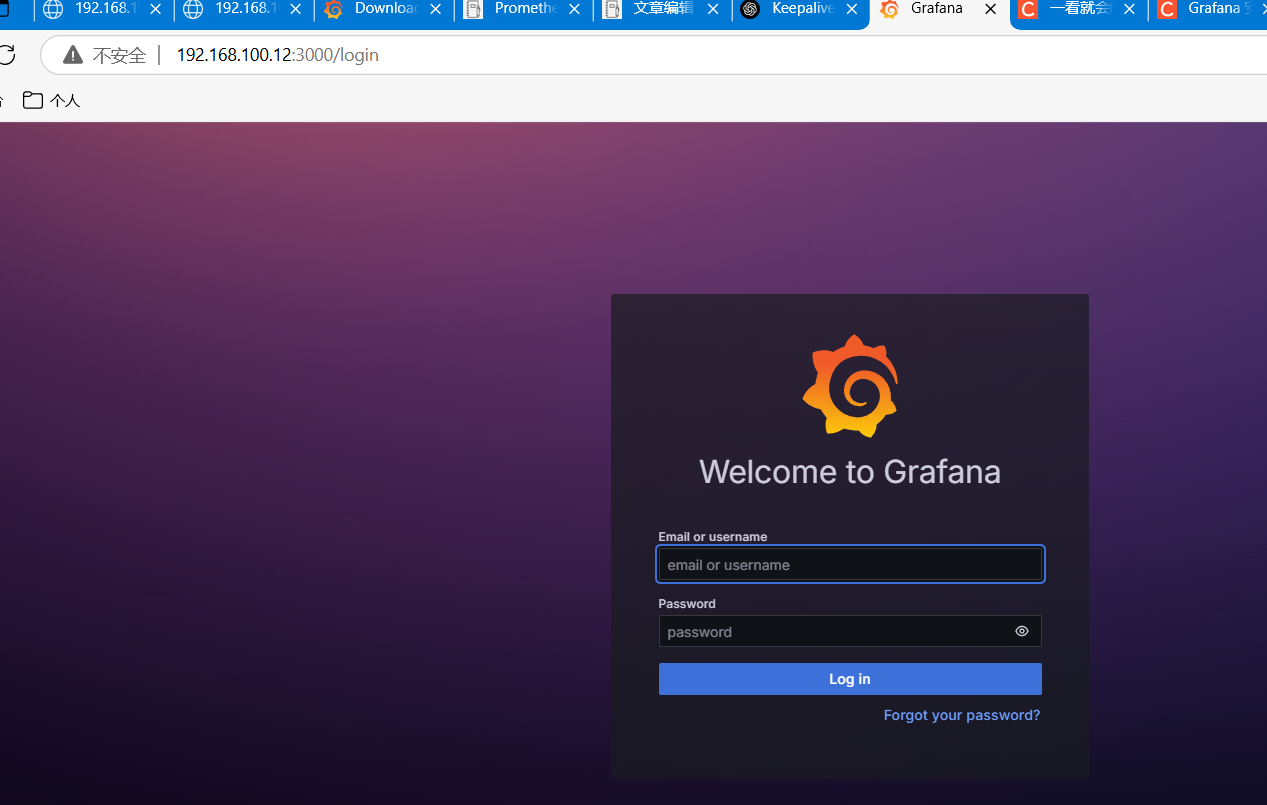Click the insecure connection warning icon
Viewport: 1267px width, 805px height.
[73, 55]
